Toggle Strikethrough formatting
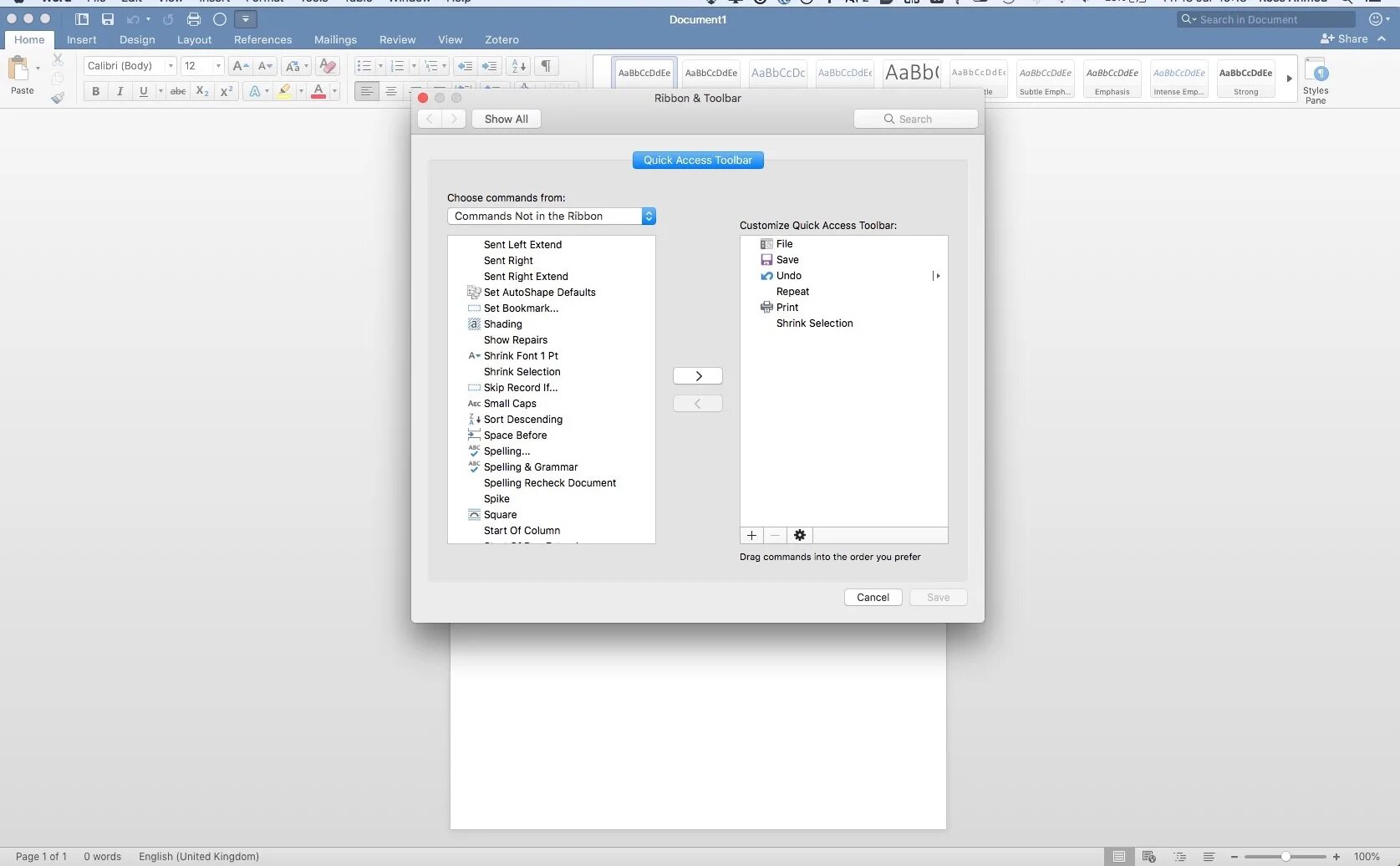Screen dimensions: 1400x866 point(178,91)
